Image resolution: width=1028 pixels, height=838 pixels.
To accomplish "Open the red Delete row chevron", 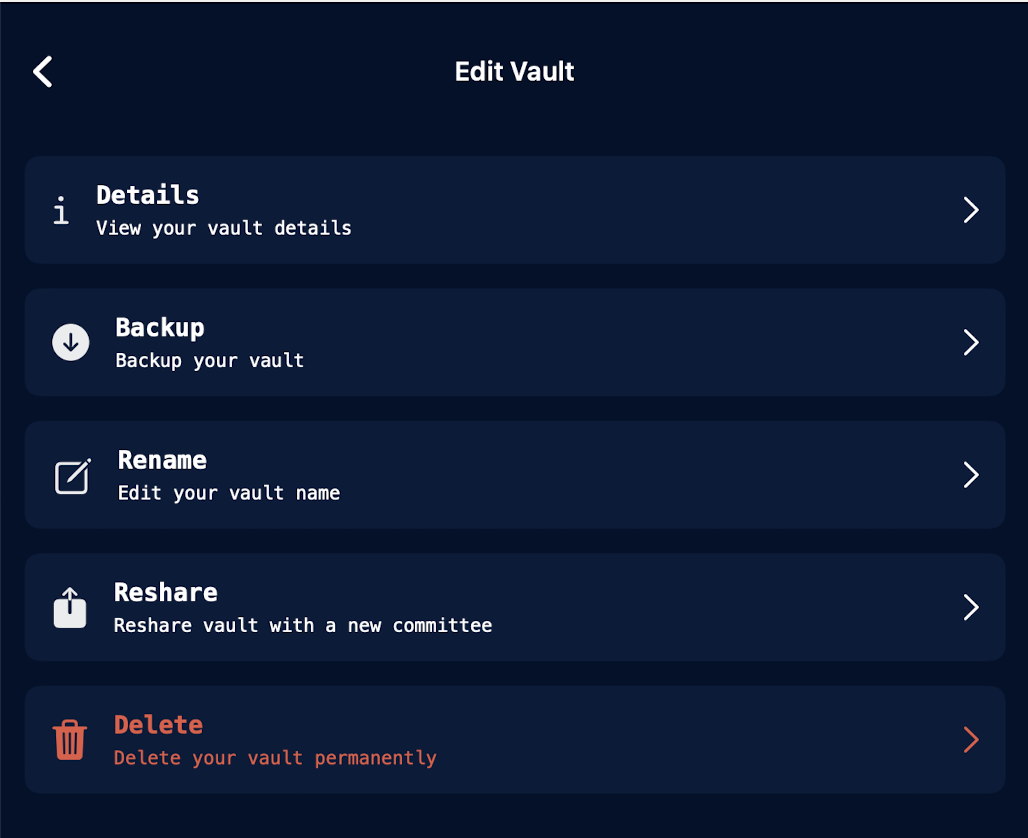I will click(x=970, y=740).
